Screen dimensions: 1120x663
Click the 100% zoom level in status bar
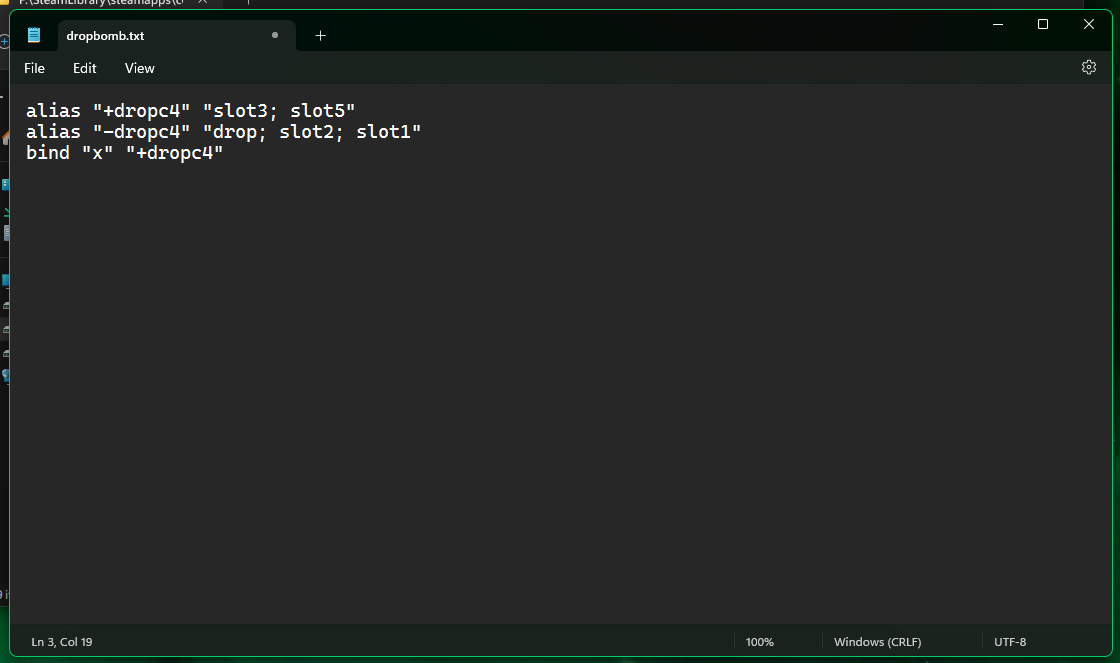[760, 642]
